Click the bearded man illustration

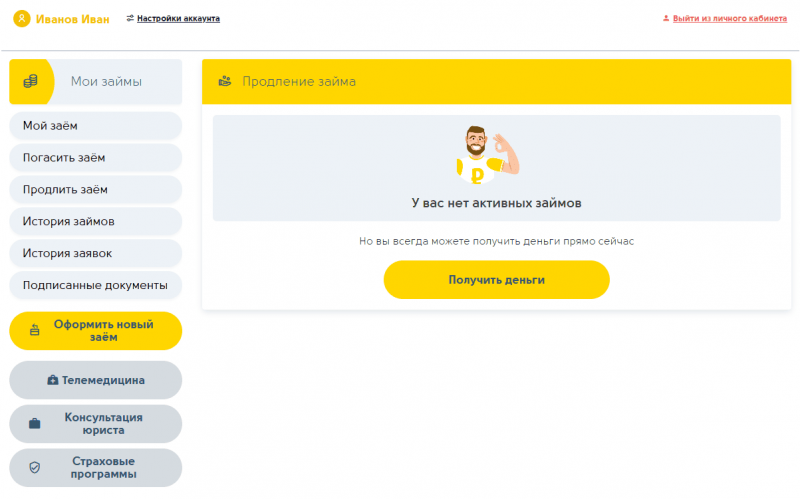[x=487, y=157]
